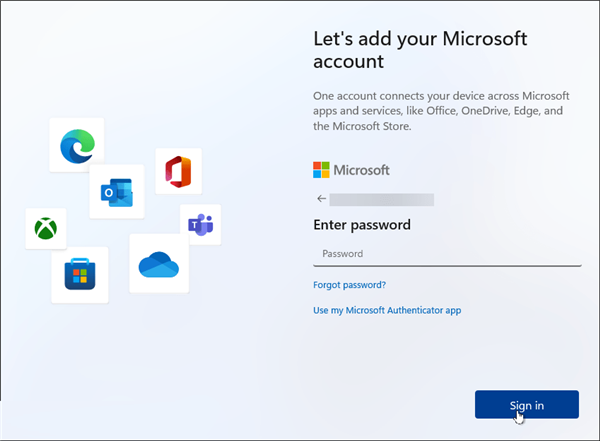Focus the Password input field
600x441 pixels.
pyautogui.click(x=447, y=254)
